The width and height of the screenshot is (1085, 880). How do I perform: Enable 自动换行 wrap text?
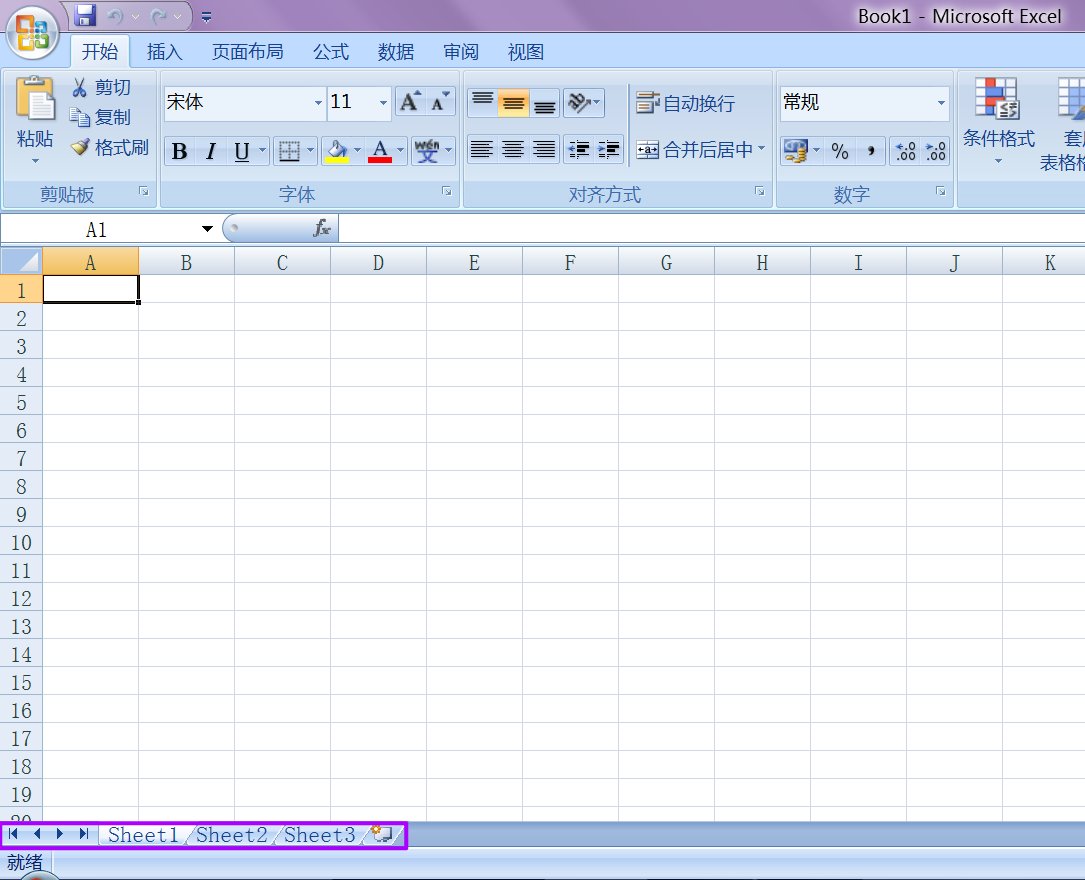685,103
